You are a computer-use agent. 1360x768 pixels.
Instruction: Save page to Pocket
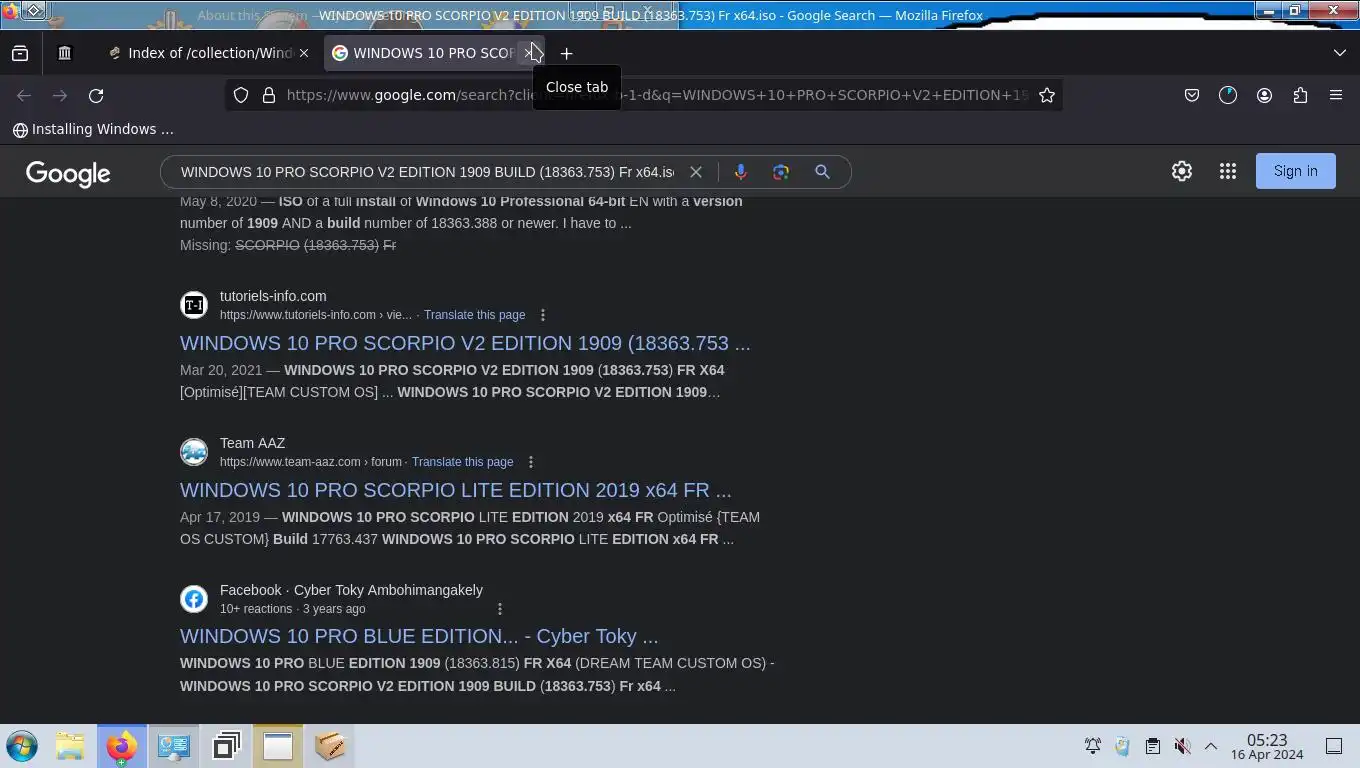[1192, 95]
